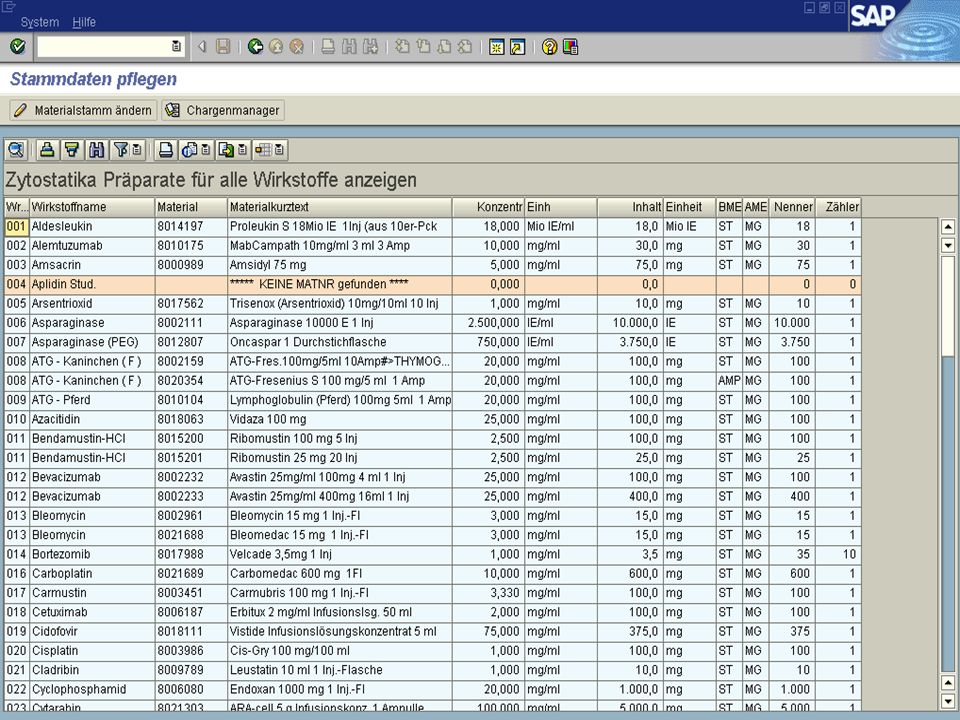Image resolution: width=960 pixels, height=720 pixels.
Task: Click the Export icon in the list toolbar
Action: point(227,150)
